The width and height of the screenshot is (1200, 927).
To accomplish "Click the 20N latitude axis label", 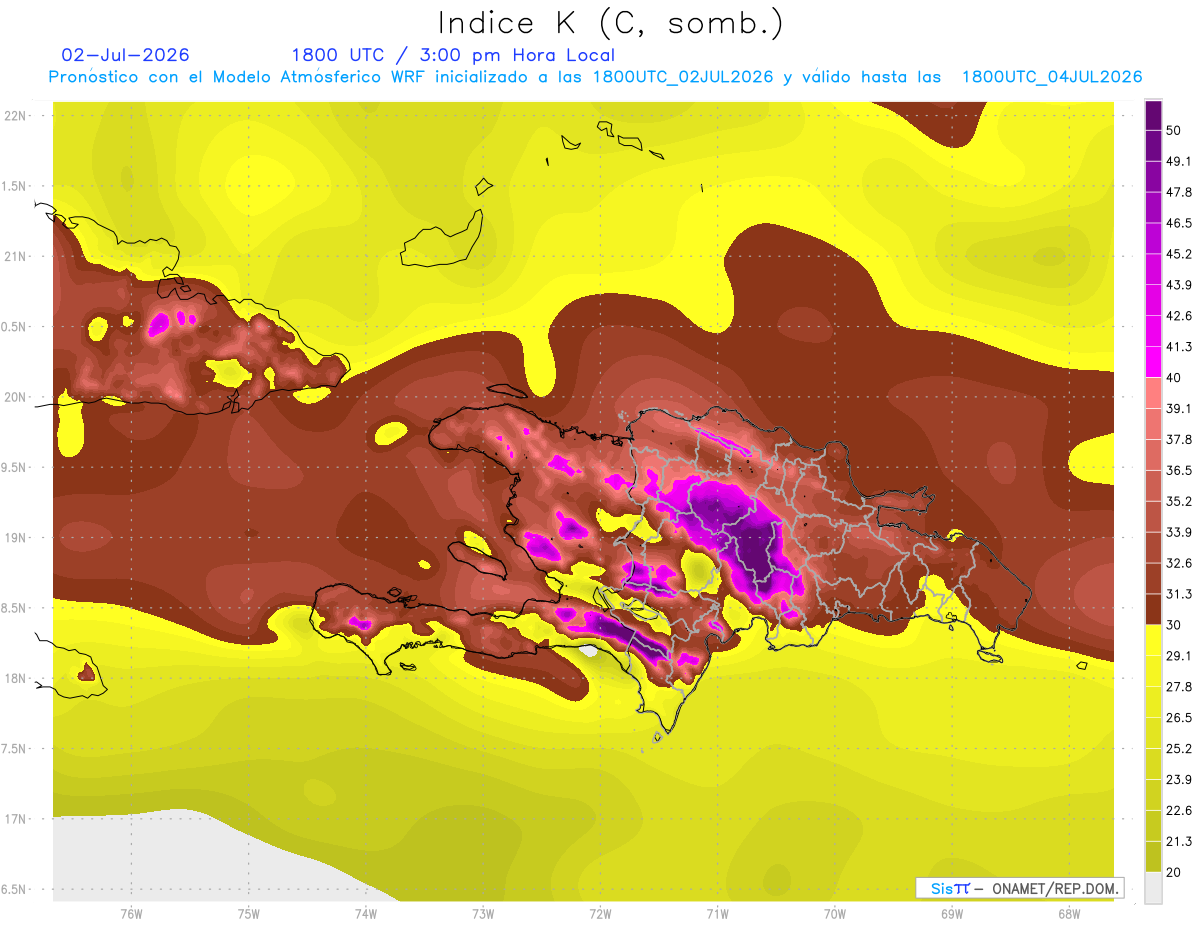I will tap(16, 397).
